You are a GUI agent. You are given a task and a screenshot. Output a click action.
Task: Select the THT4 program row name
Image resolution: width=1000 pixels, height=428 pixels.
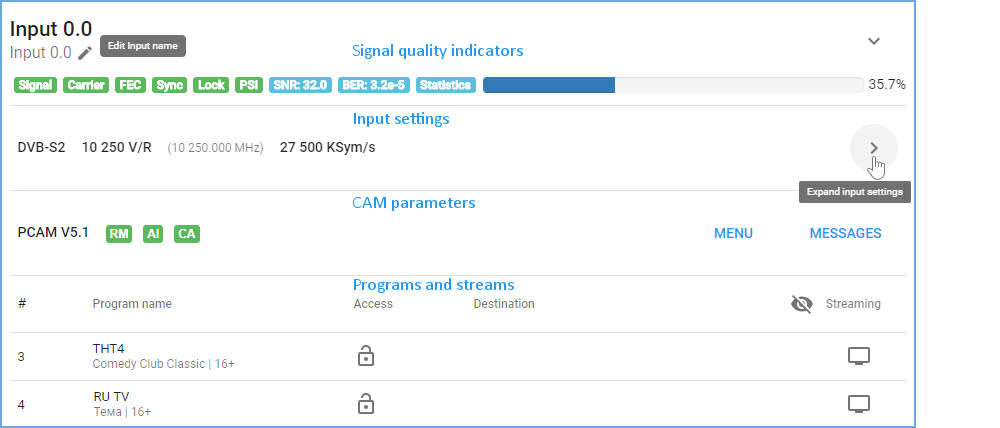coord(108,349)
